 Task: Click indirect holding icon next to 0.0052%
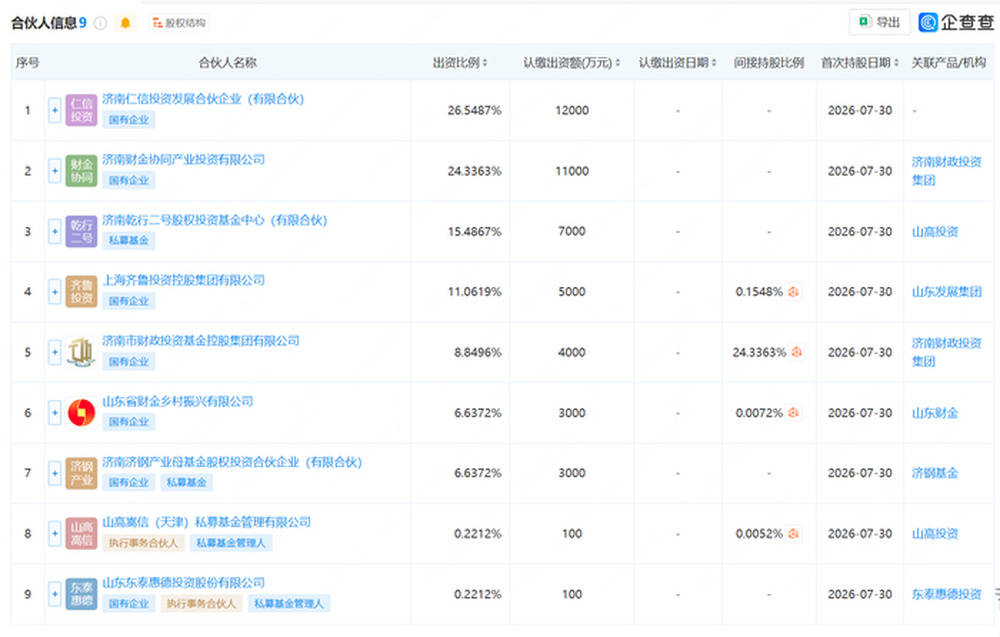(793, 533)
